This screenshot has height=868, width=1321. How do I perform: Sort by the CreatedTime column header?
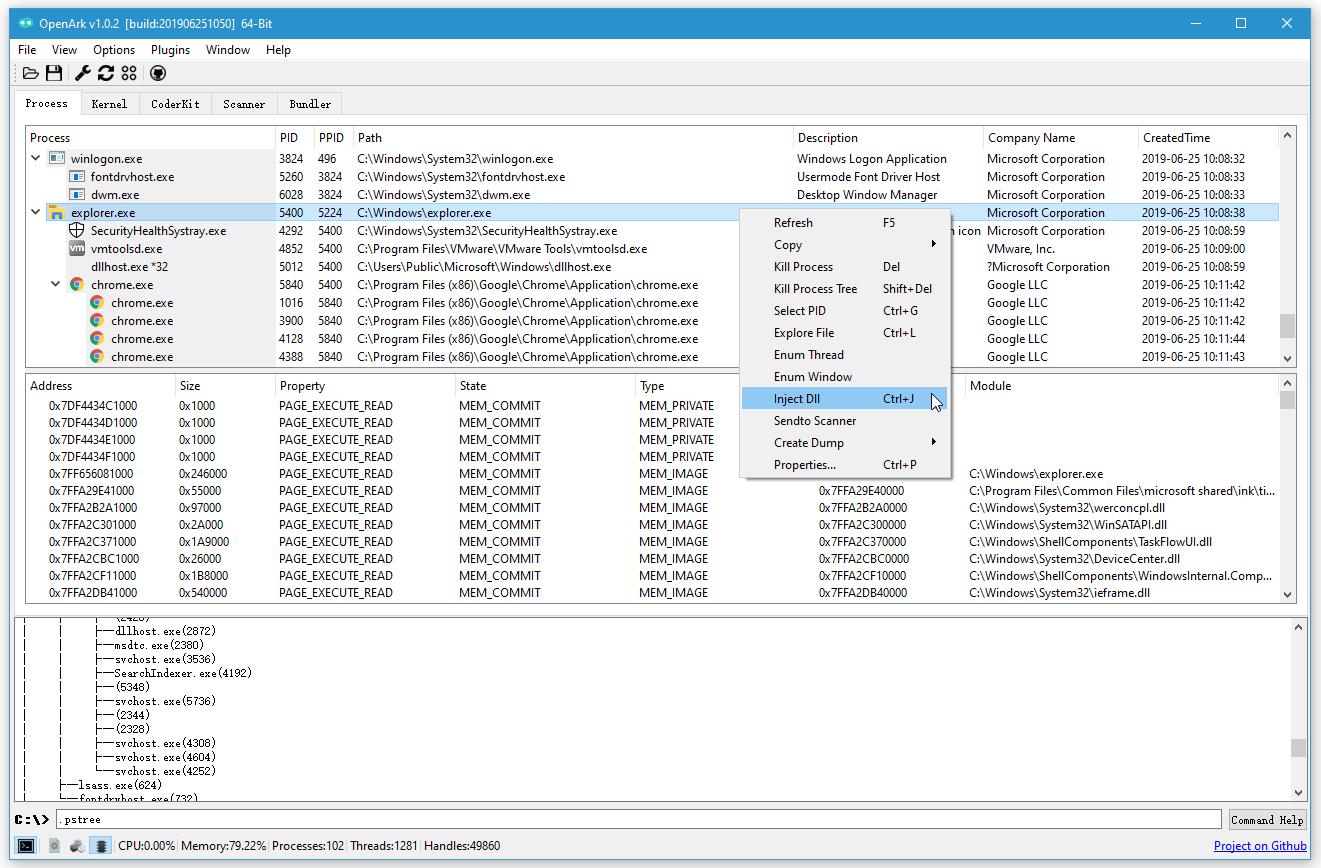tap(1208, 138)
